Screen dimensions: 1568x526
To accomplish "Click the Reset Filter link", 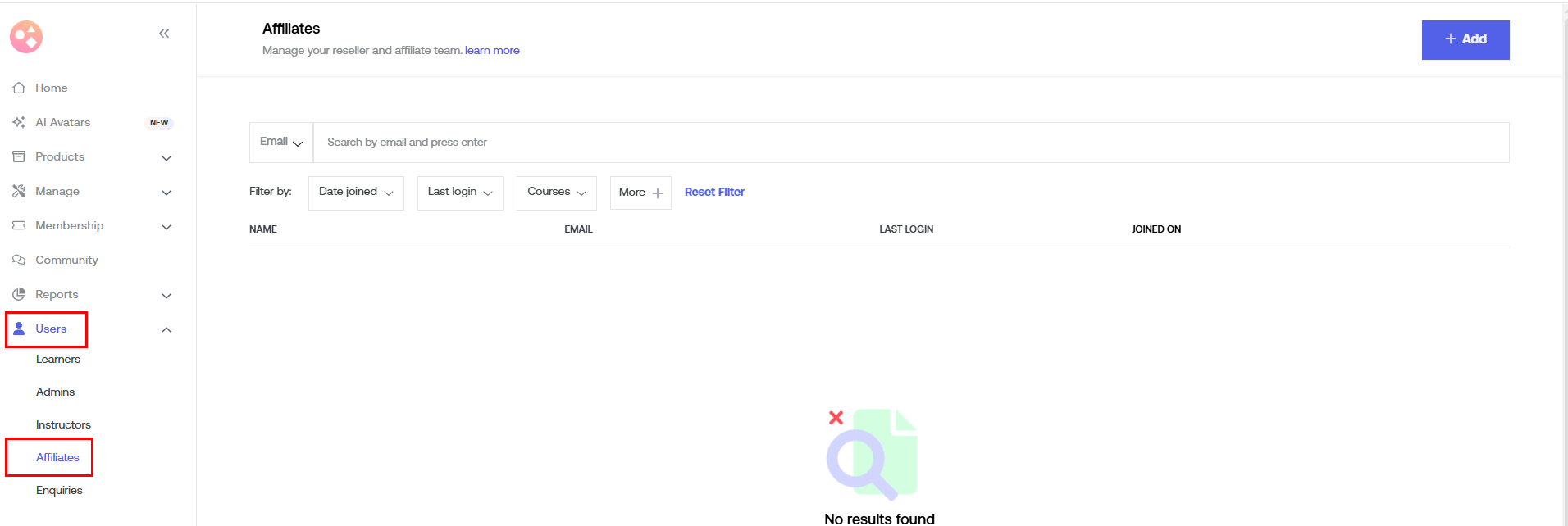I will click(714, 193).
